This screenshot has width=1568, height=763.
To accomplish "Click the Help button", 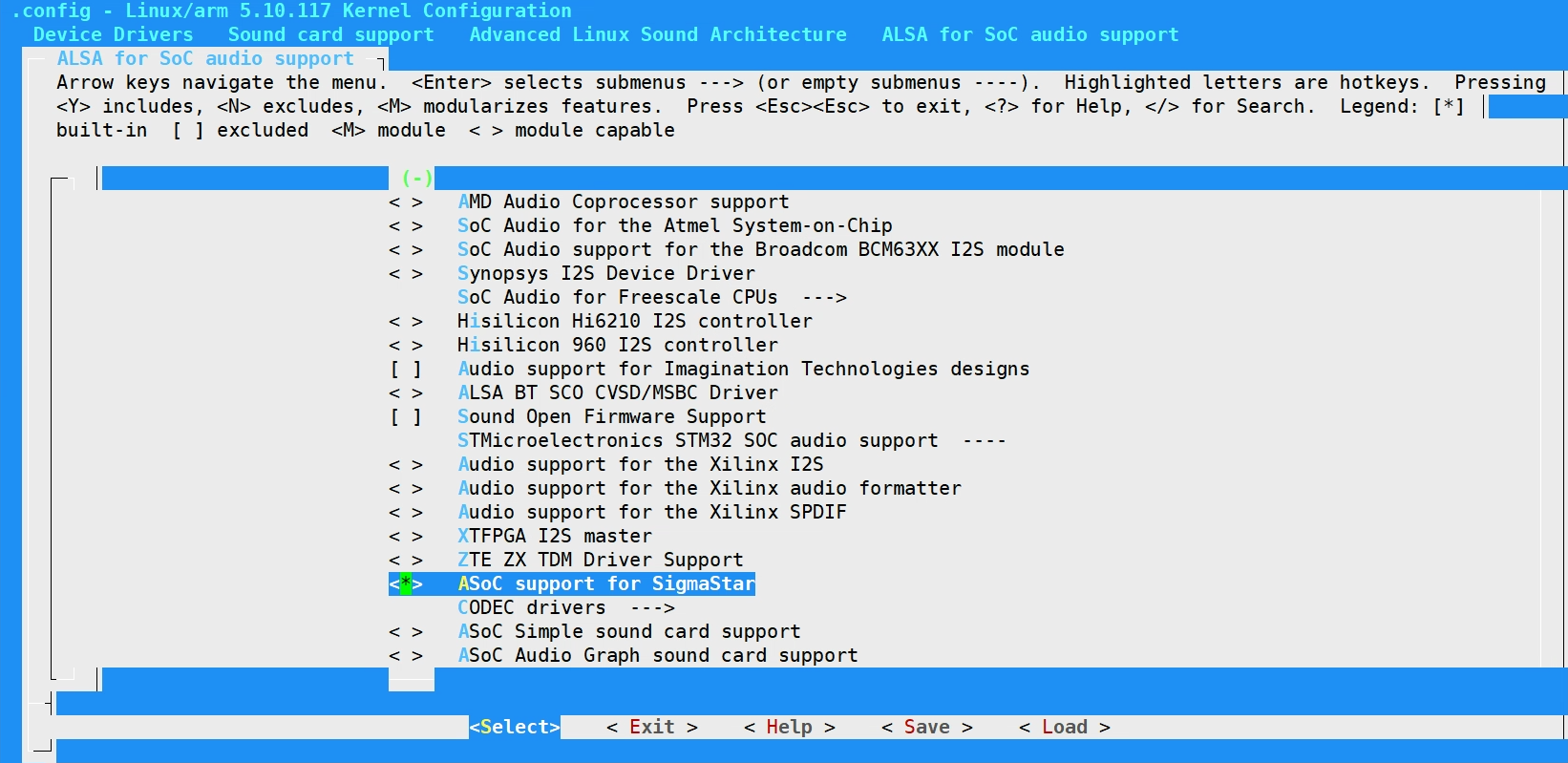I will (x=790, y=727).
